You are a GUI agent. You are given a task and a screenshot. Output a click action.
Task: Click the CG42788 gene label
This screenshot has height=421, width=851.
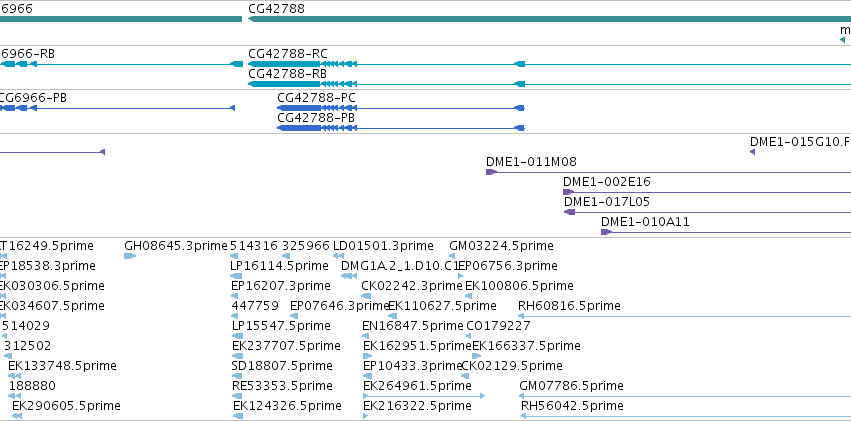(276, 9)
